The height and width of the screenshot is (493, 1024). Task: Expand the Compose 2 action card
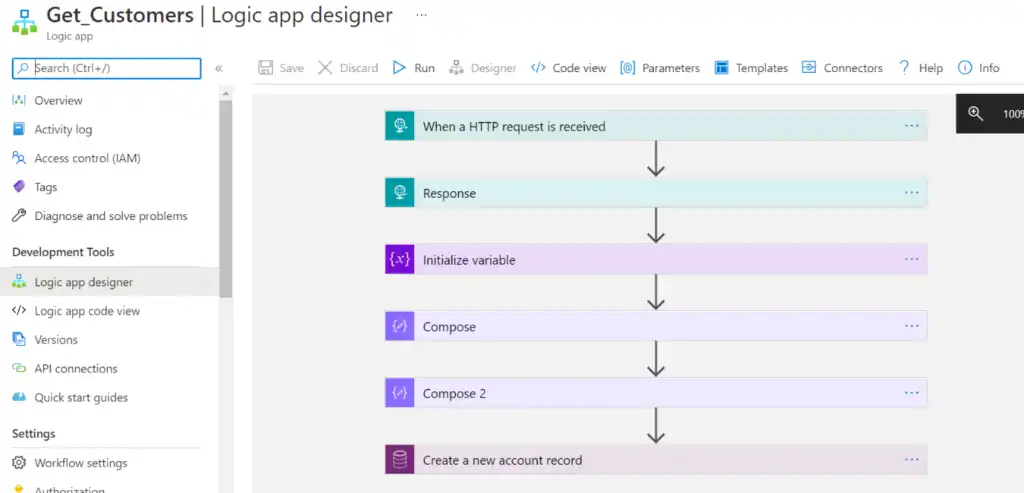656,392
